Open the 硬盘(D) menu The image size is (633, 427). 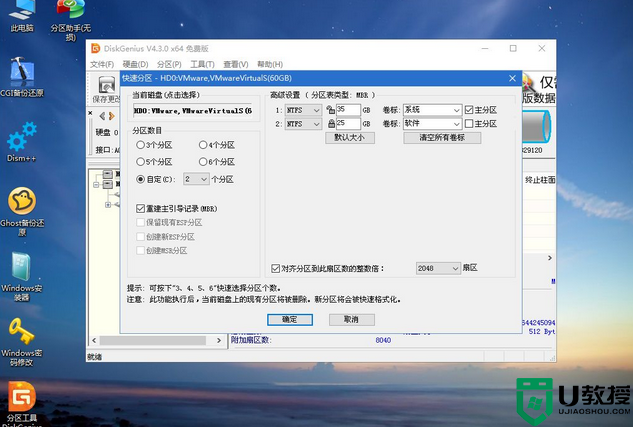click(x=135, y=65)
